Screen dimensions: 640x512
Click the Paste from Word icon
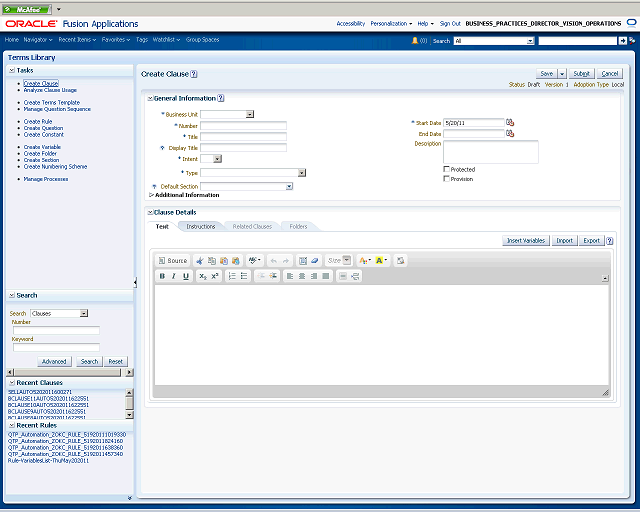pyautogui.click(x=236, y=260)
